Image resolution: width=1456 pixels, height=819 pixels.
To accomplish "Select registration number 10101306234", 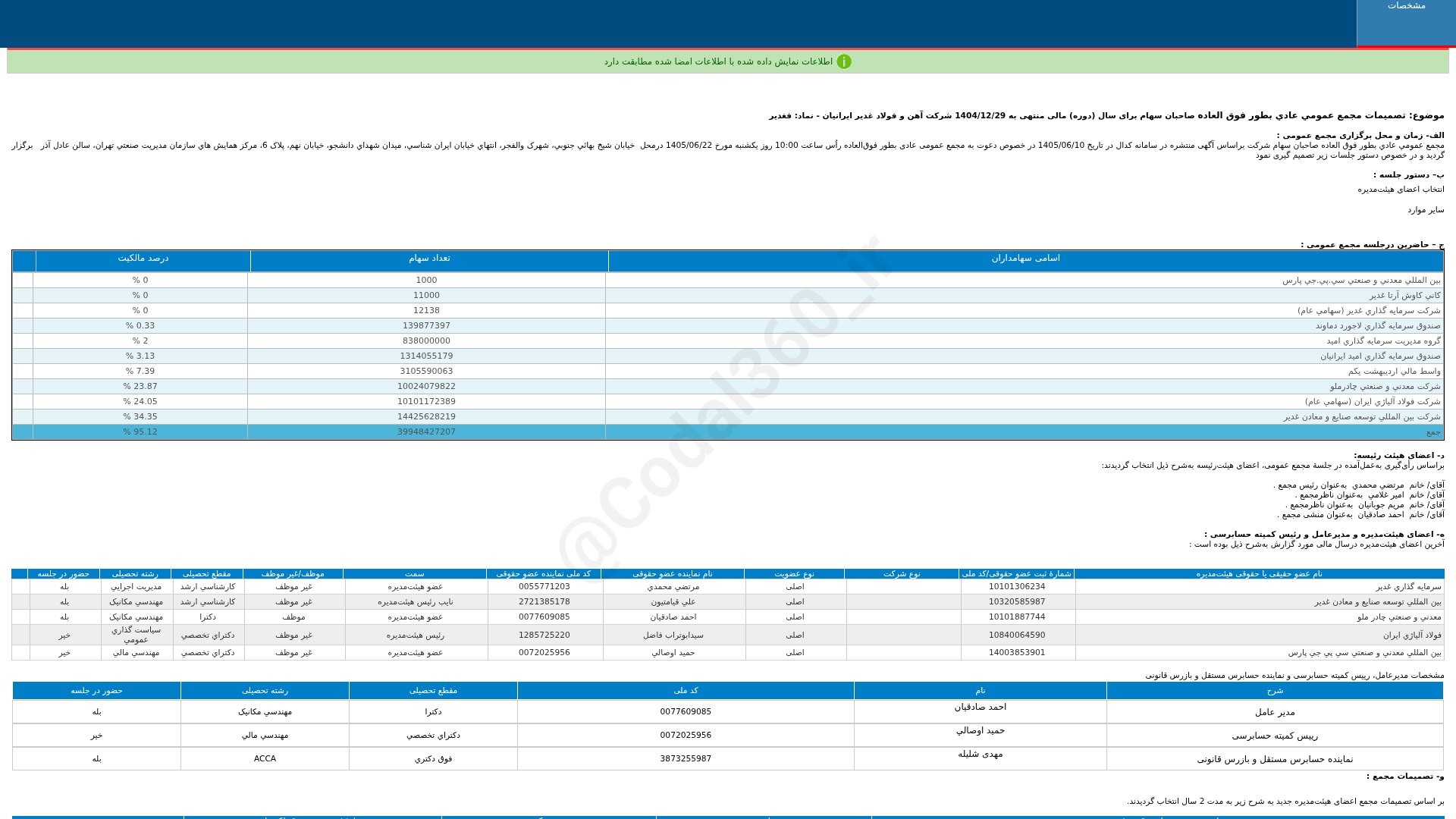I will coord(1017,586).
